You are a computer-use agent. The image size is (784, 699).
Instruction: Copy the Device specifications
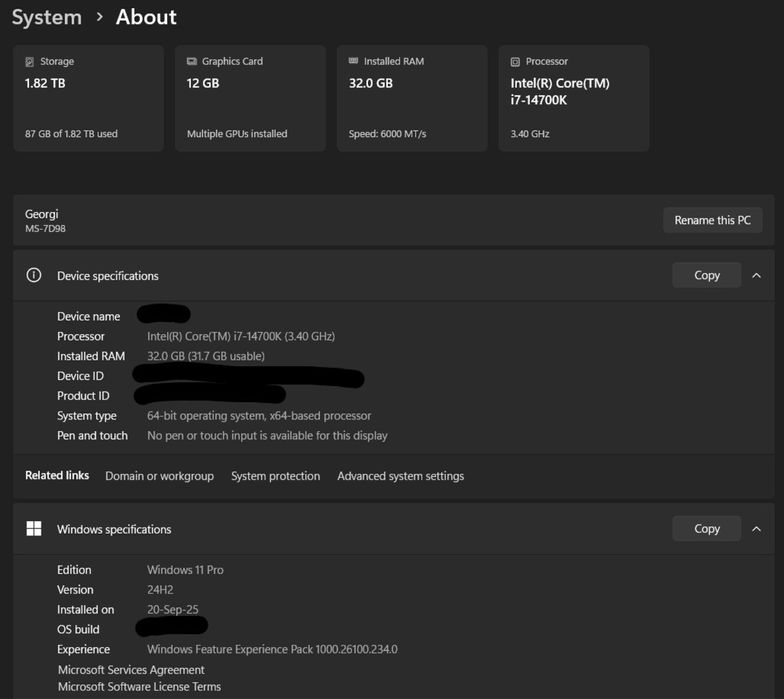706,275
